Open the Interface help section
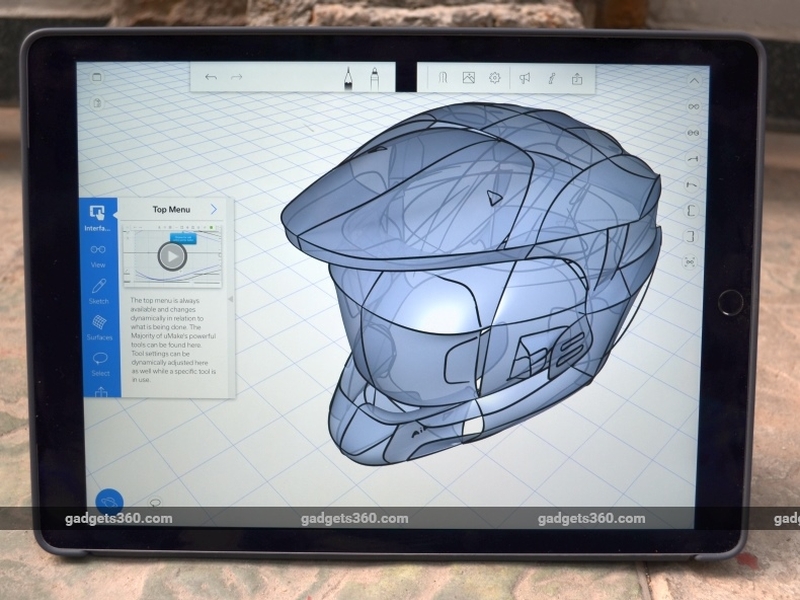 [x=98, y=217]
